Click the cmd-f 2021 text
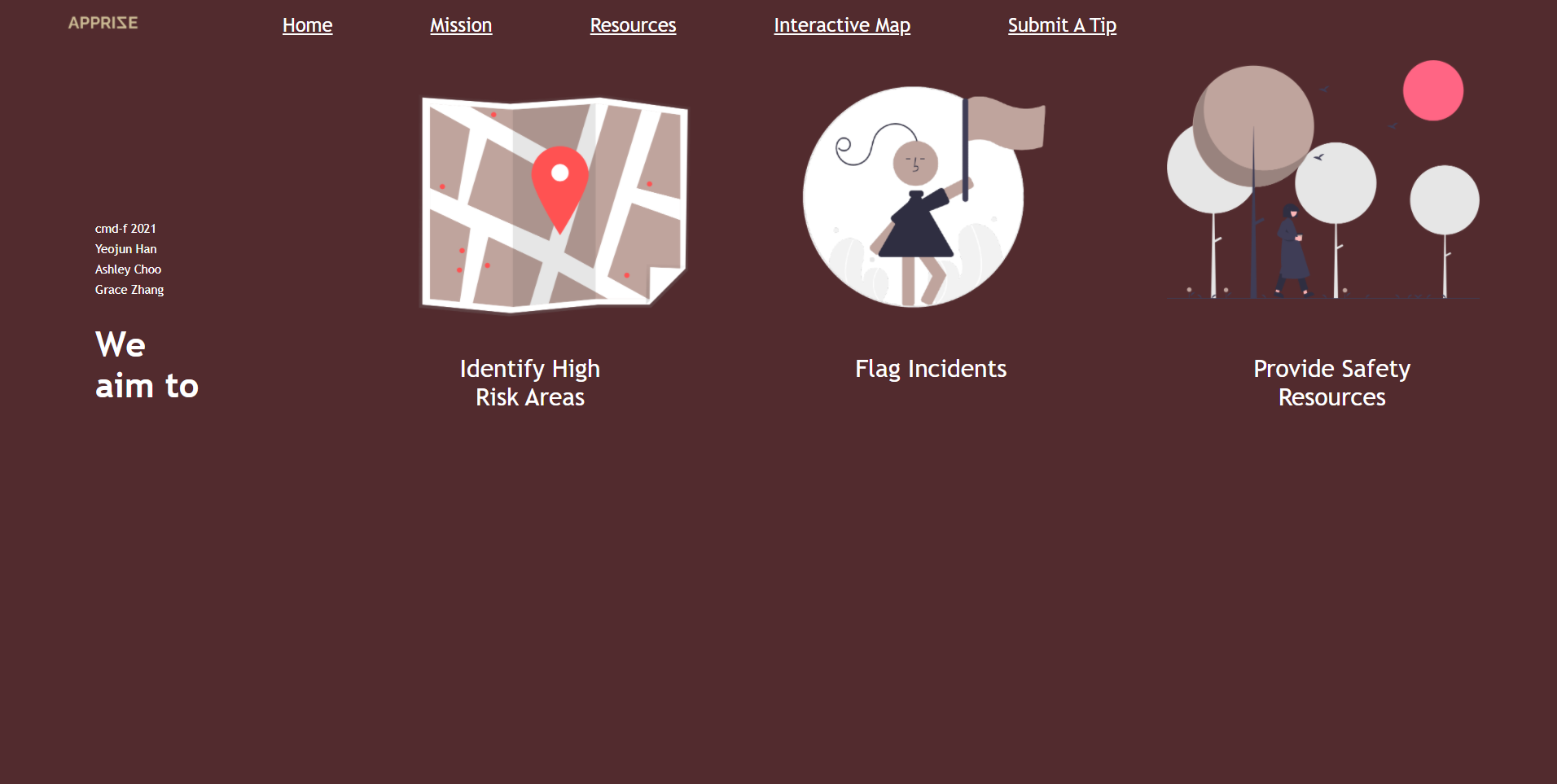Viewport: 1557px width, 784px height. pos(125,229)
